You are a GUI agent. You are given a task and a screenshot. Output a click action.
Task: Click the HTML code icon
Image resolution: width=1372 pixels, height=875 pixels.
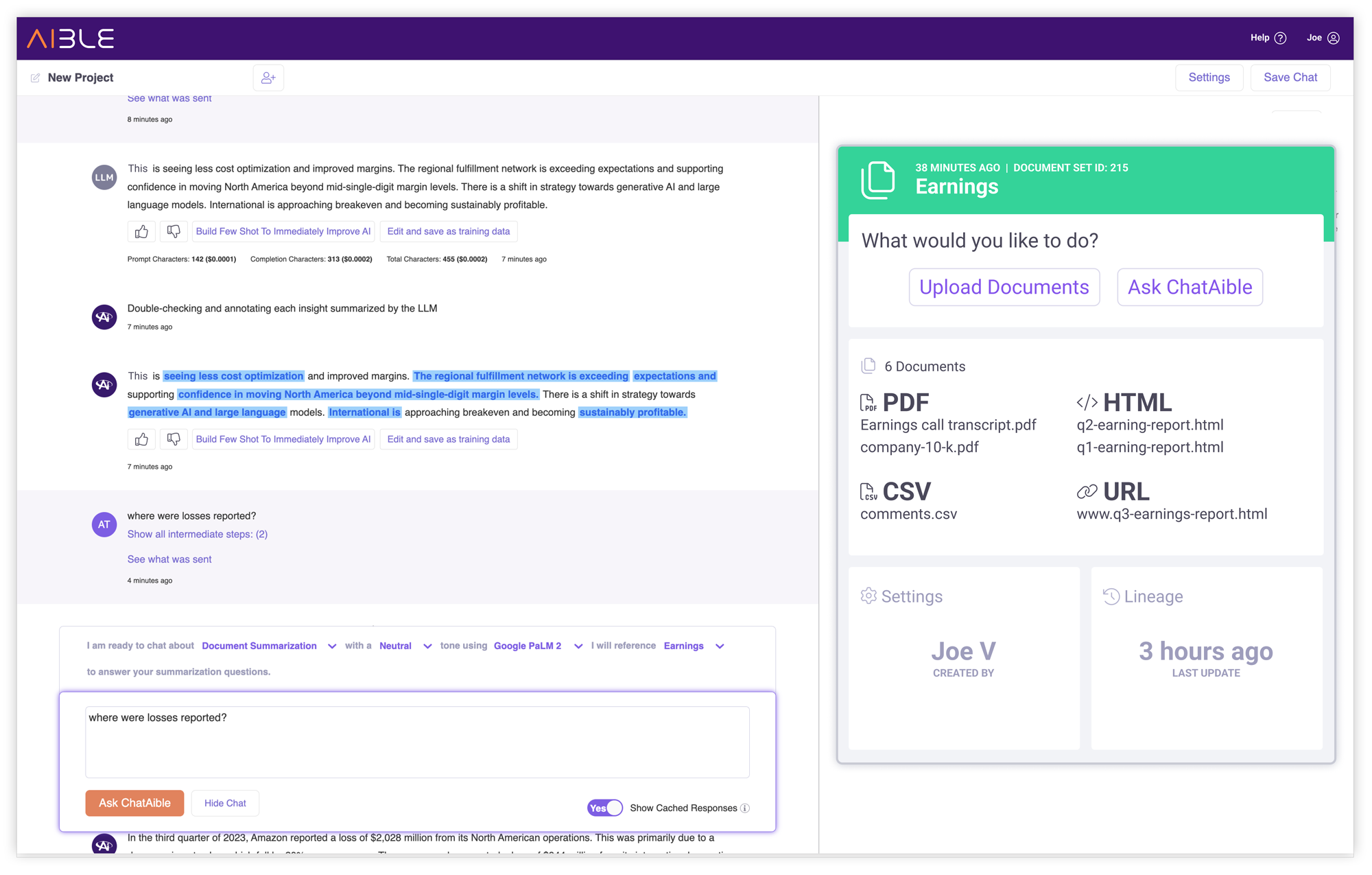1087,402
